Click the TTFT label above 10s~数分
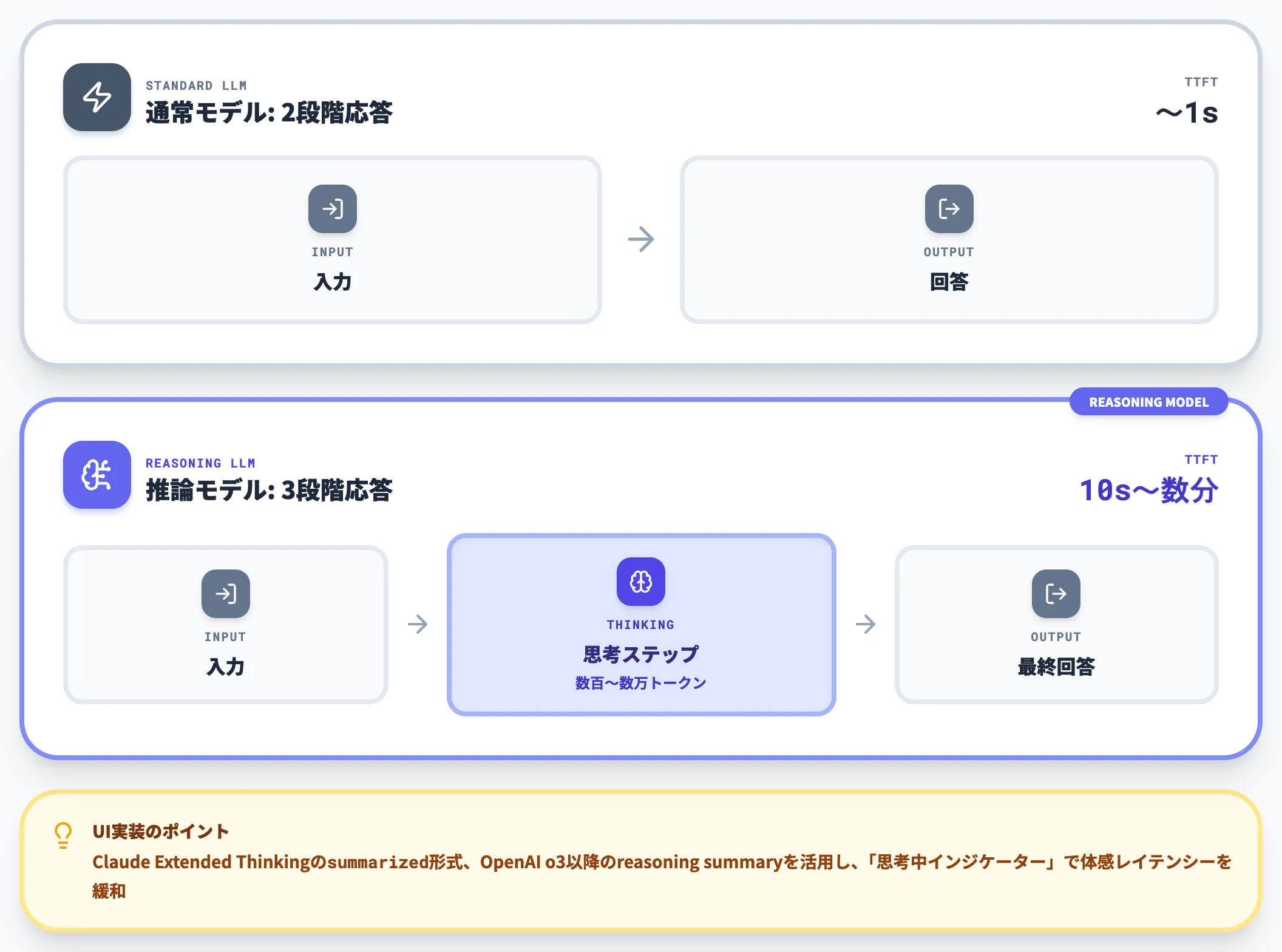Image resolution: width=1282 pixels, height=952 pixels. click(x=1201, y=460)
